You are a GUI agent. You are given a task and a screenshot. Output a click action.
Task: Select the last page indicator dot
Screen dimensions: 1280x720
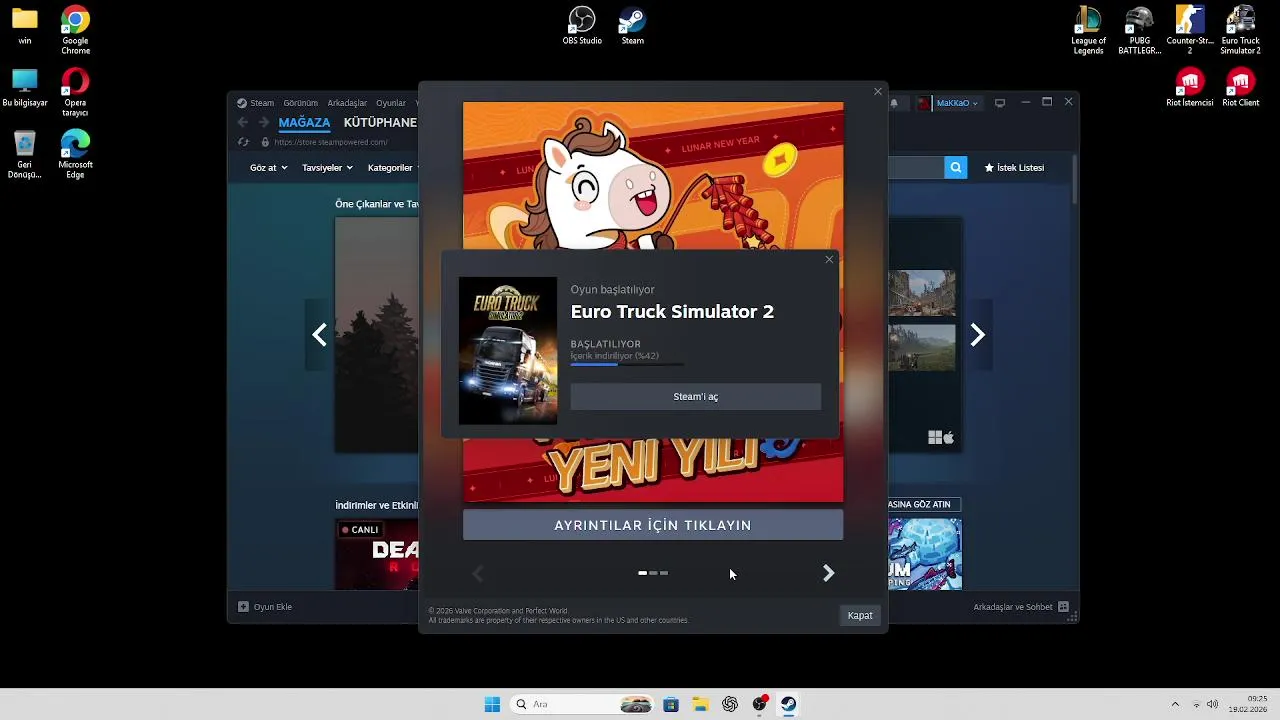pyautogui.click(x=664, y=573)
